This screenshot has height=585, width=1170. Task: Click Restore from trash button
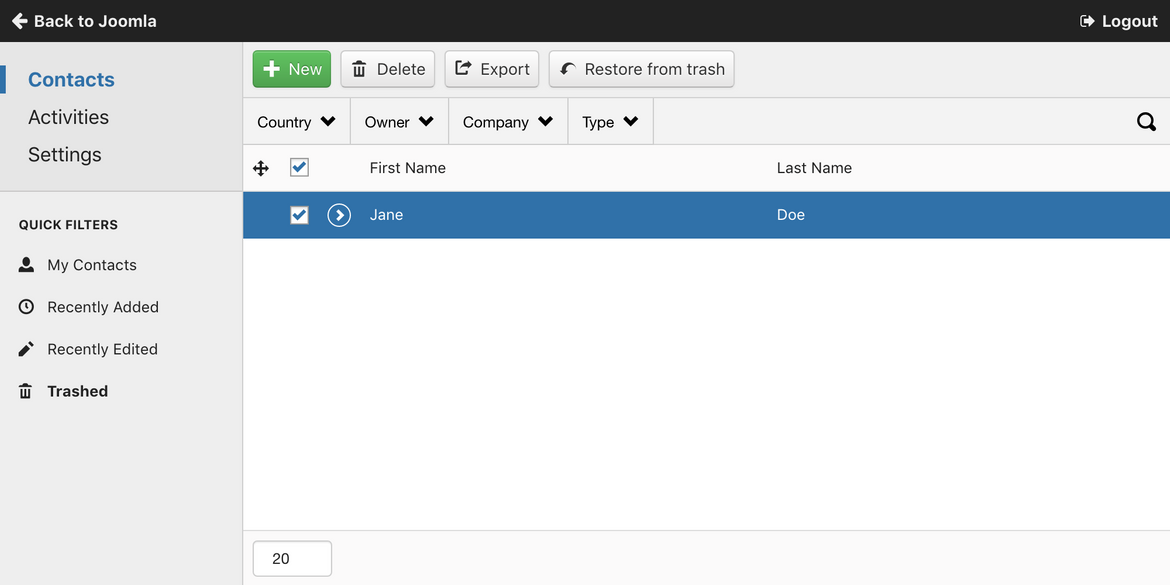point(642,69)
